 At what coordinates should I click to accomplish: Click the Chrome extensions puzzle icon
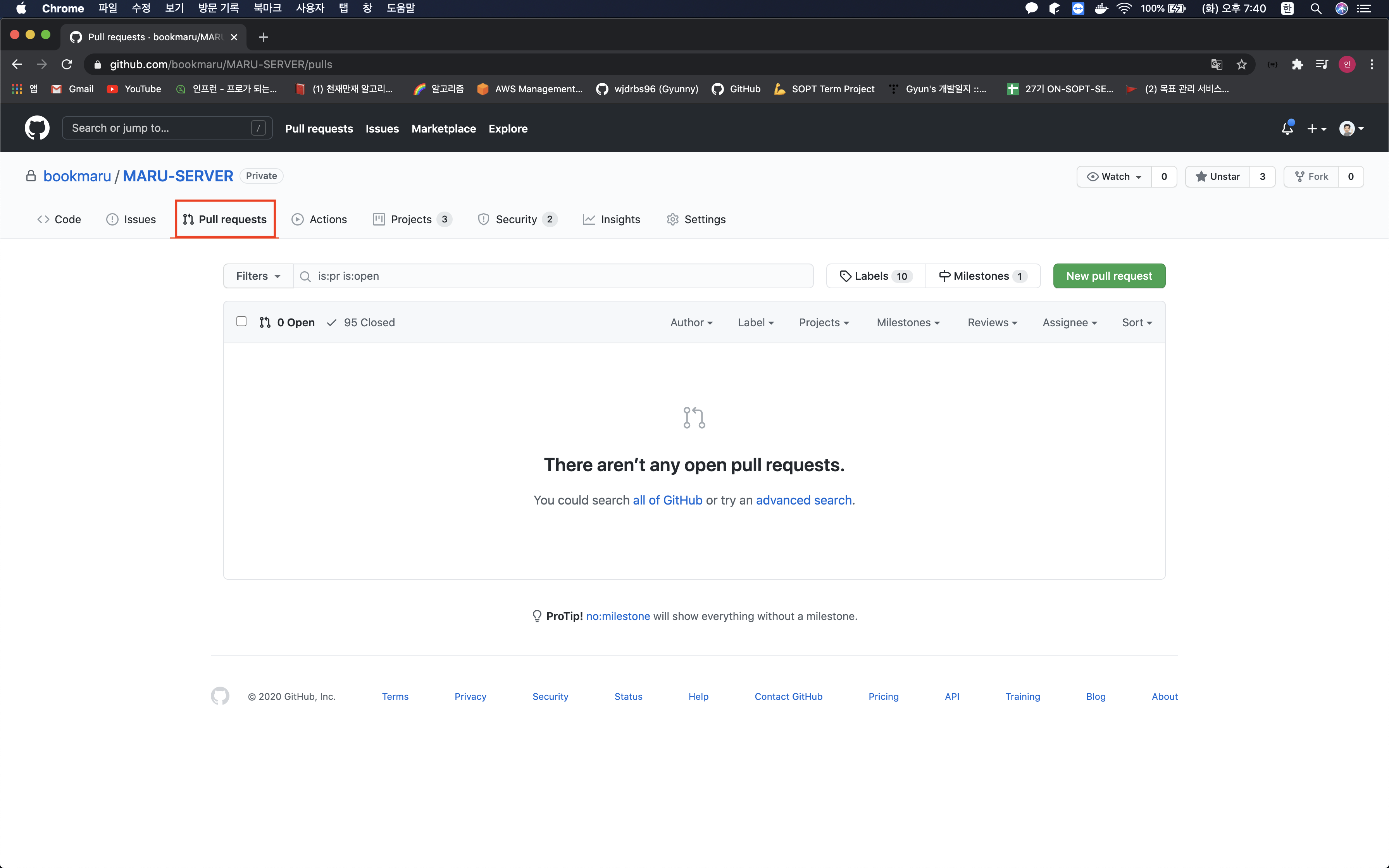point(1297,64)
